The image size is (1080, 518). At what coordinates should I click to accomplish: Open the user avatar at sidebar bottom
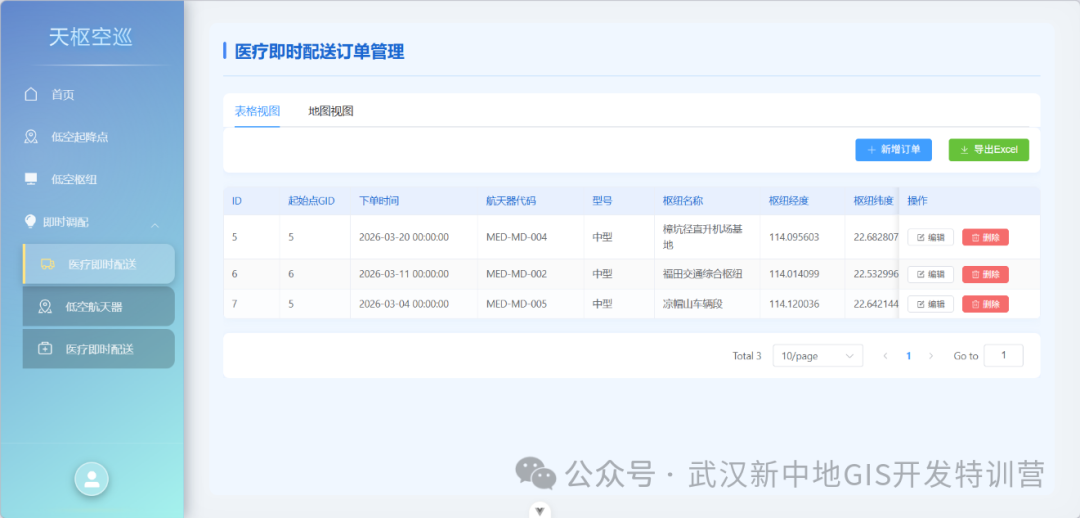tap(92, 479)
